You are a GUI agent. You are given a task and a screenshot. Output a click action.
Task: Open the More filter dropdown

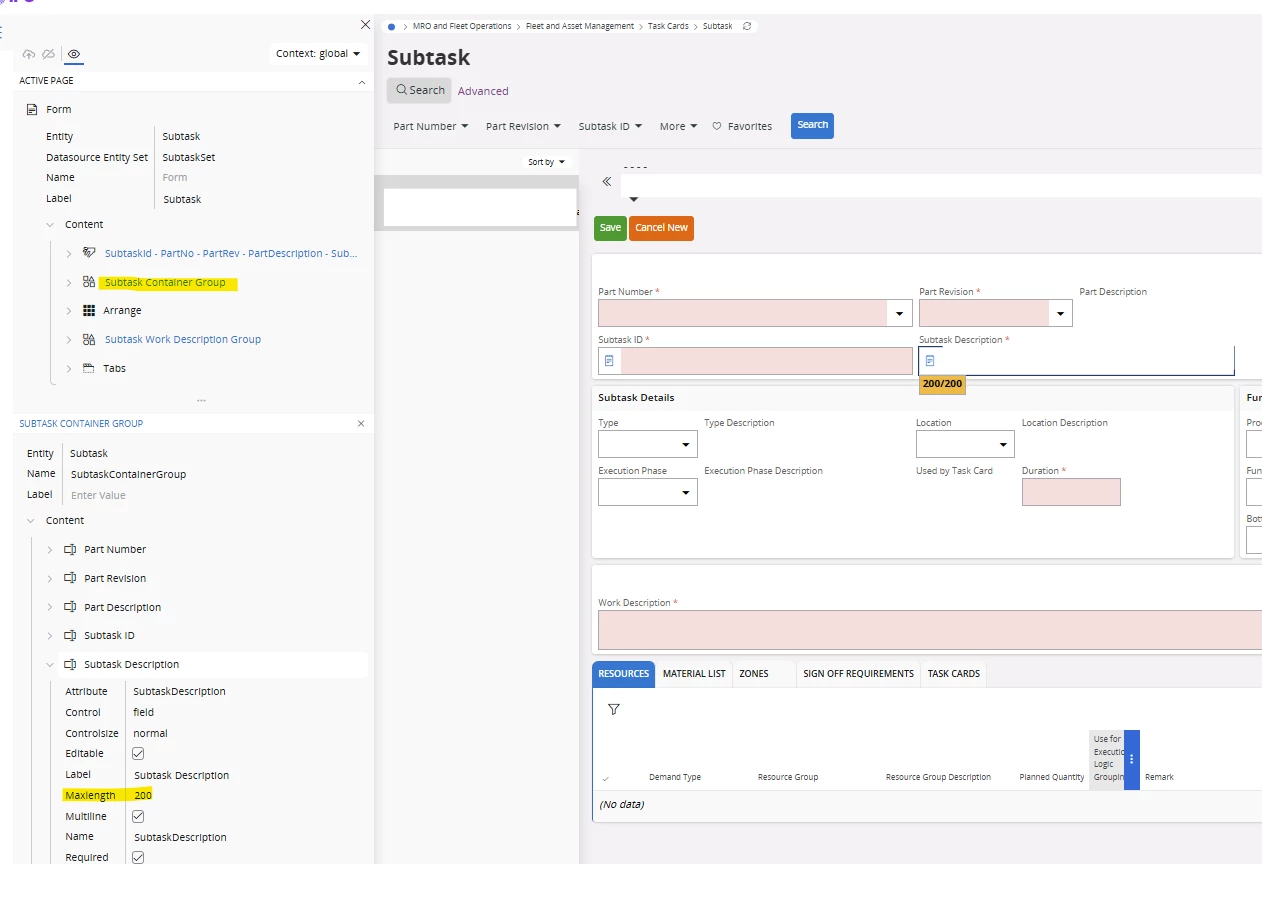coord(678,127)
